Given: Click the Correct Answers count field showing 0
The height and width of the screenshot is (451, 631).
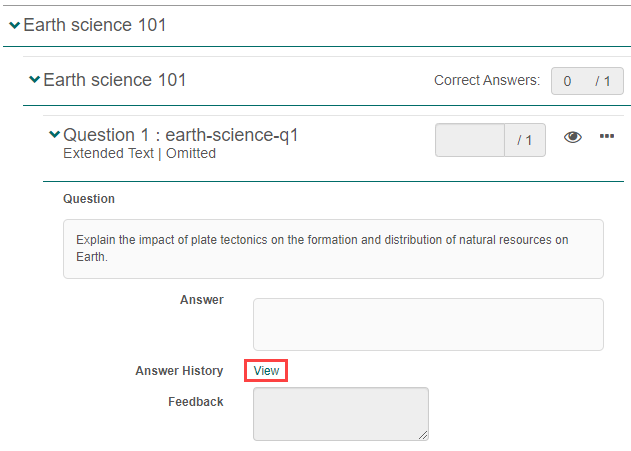Looking at the screenshot, I should coord(568,81).
